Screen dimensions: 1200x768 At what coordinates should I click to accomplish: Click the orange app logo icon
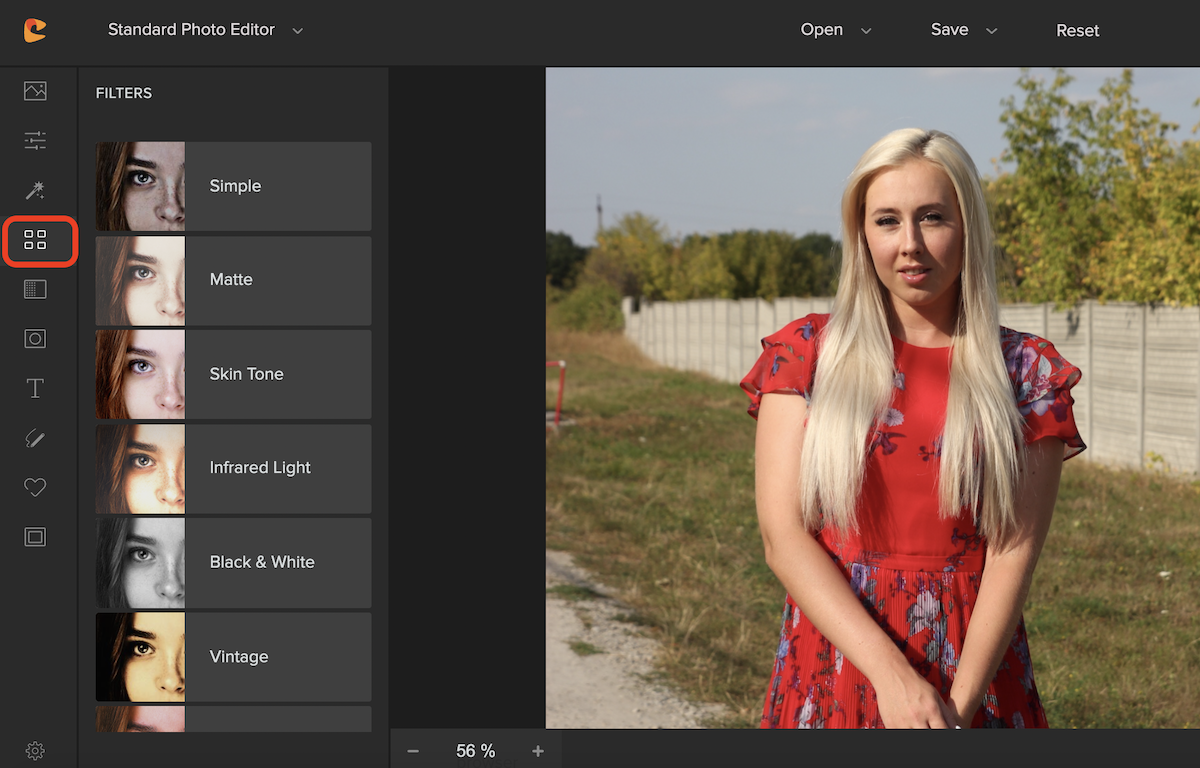pos(35,30)
